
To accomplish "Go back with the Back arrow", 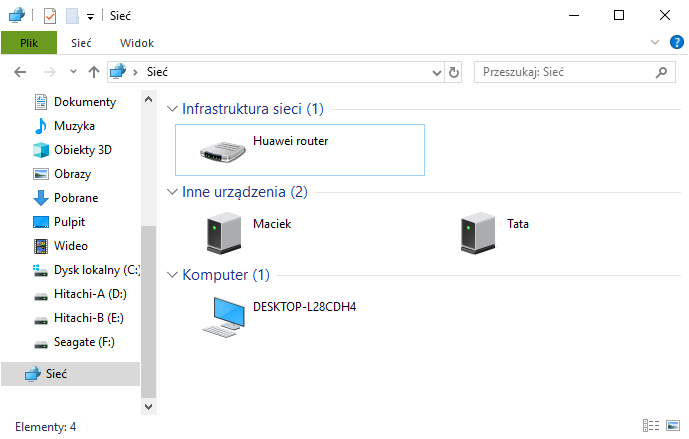I will coord(20,72).
